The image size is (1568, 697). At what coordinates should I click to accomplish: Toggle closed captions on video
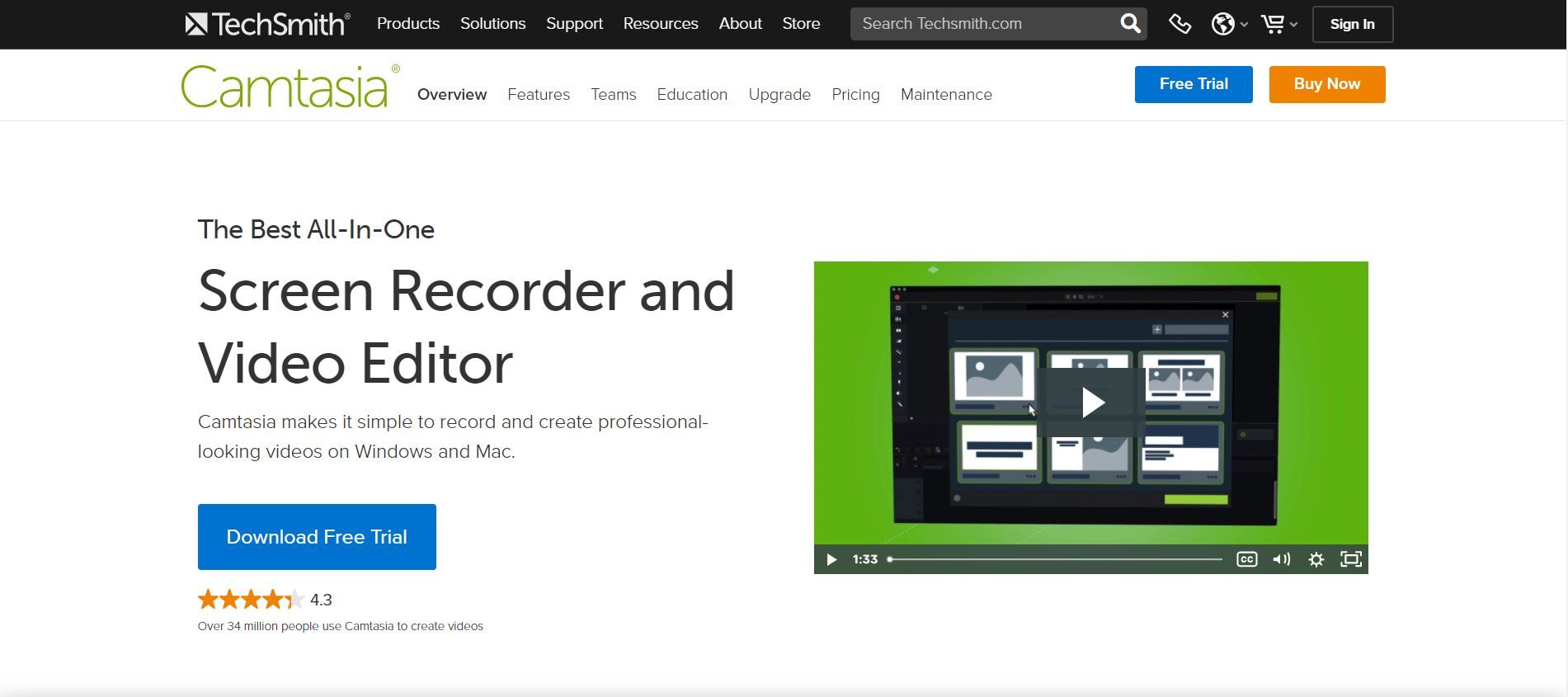tap(1246, 559)
